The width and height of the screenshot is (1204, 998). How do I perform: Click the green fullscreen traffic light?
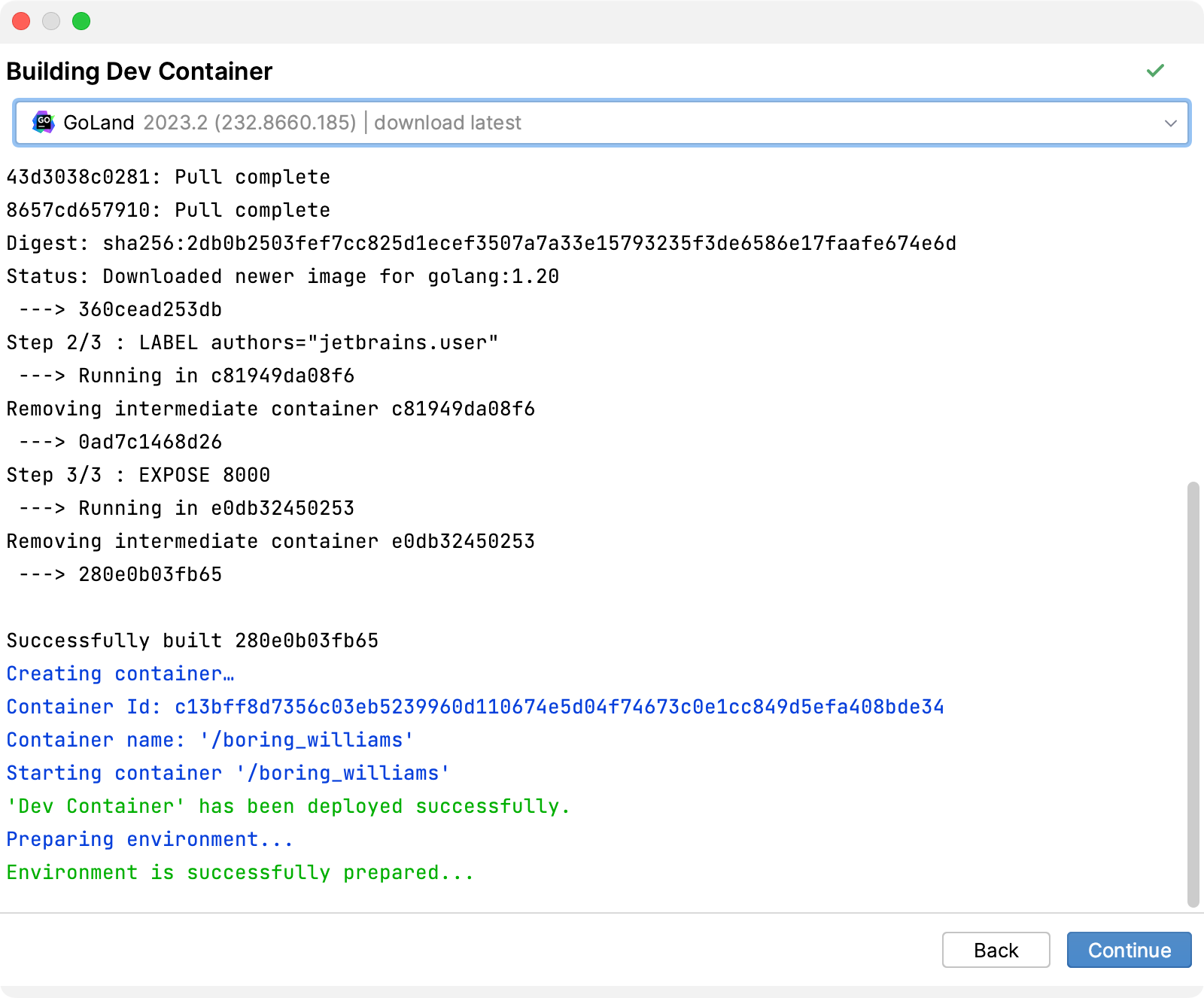(x=80, y=22)
